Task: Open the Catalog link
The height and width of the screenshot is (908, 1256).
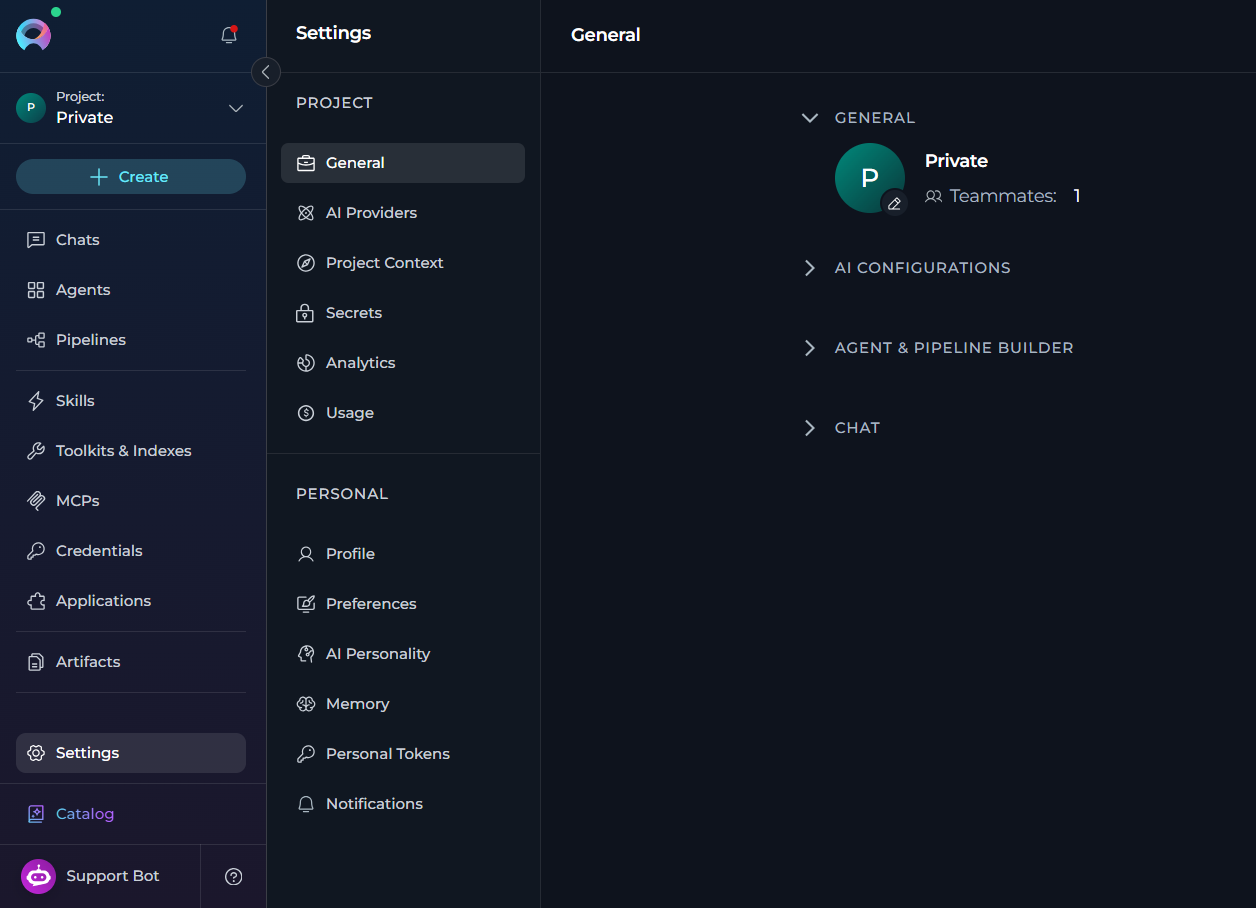Action: [x=85, y=814]
